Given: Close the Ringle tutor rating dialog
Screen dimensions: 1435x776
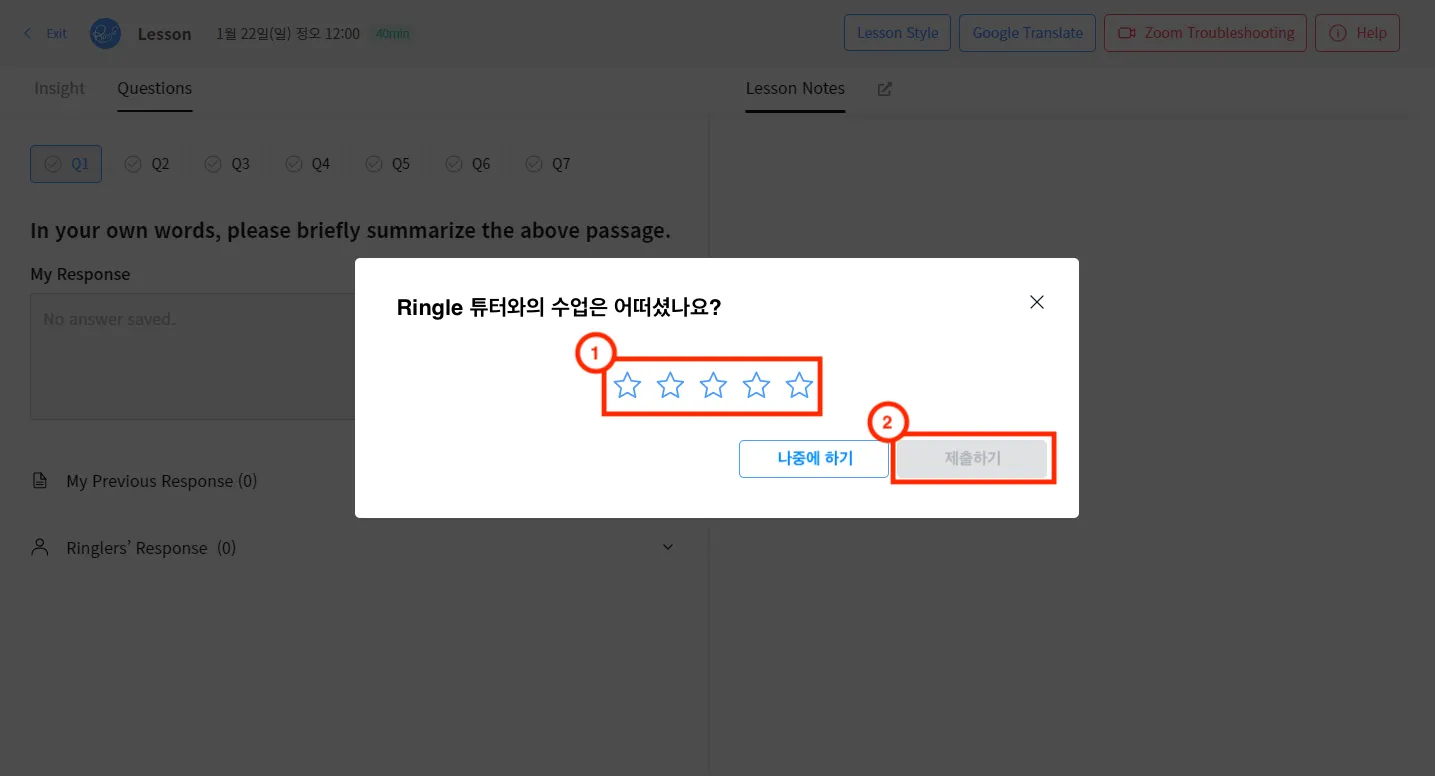Looking at the screenshot, I should (x=1037, y=302).
